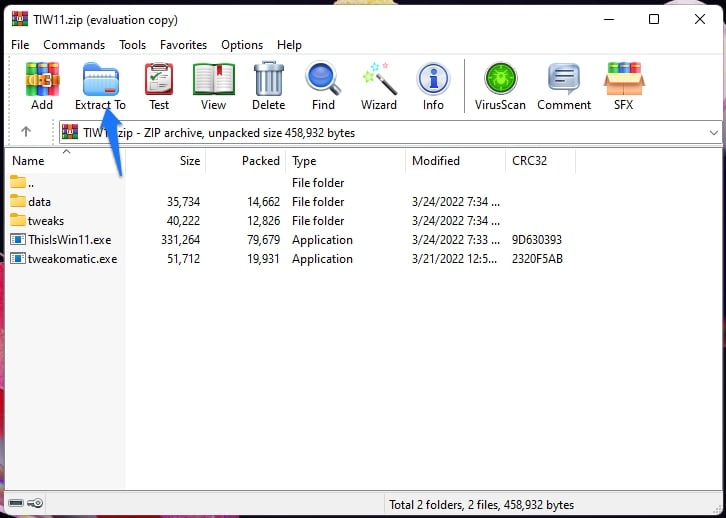Open the Tools menu
This screenshot has height=518, width=726.
(132, 45)
